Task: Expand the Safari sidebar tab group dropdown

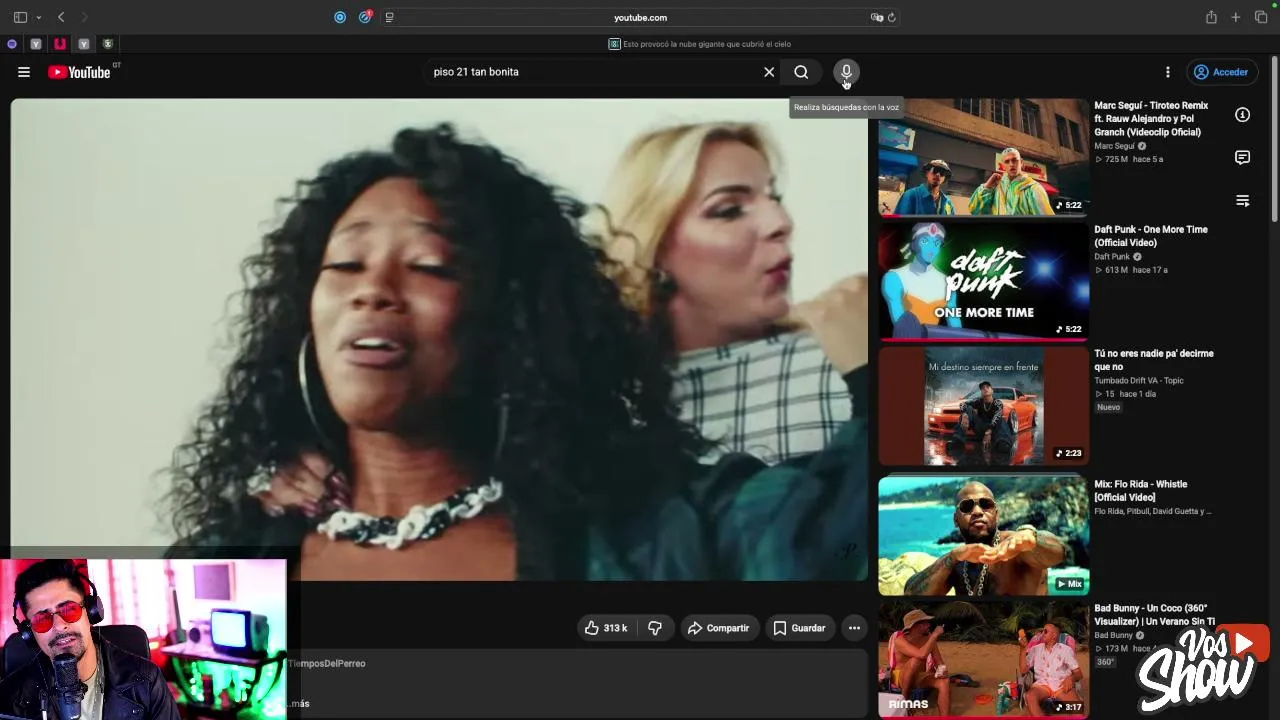Action: (38, 17)
